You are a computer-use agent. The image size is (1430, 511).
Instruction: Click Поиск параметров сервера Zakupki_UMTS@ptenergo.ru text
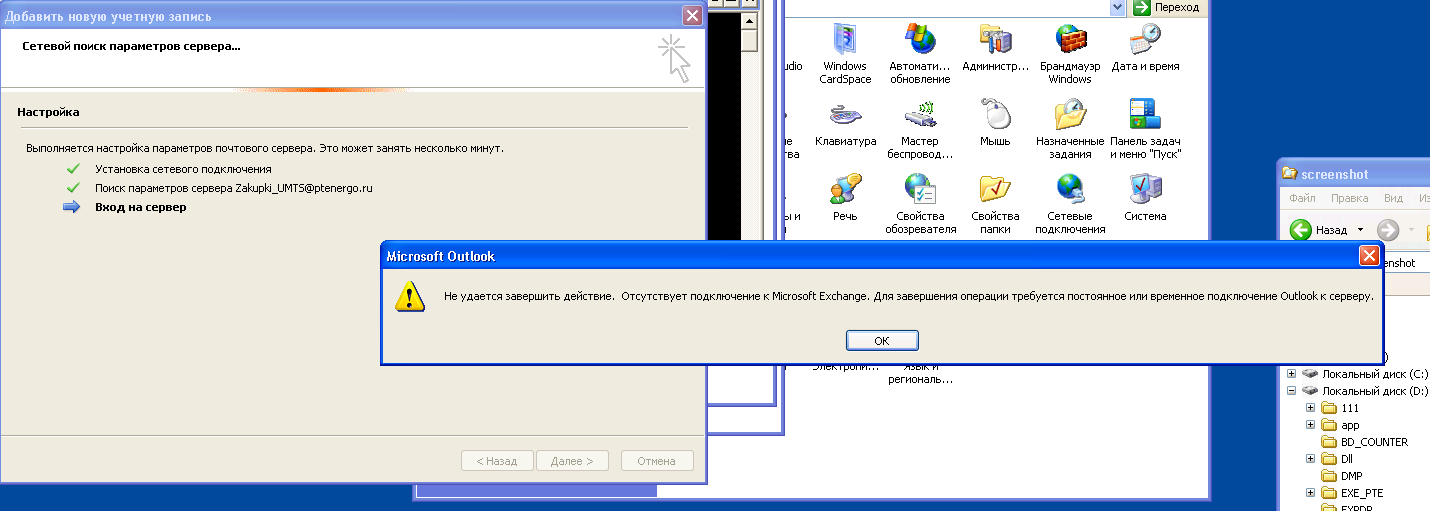pyautogui.click(x=234, y=188)
